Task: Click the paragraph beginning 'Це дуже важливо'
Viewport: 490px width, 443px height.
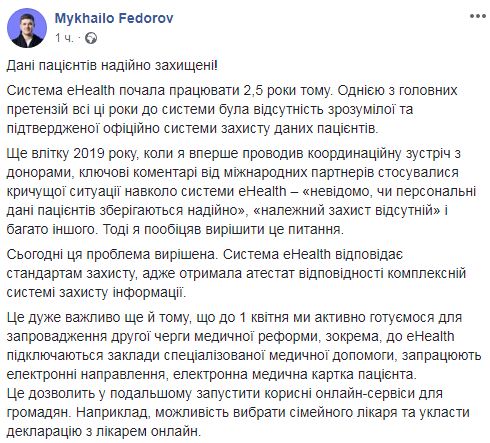Action: pos(244,346)
